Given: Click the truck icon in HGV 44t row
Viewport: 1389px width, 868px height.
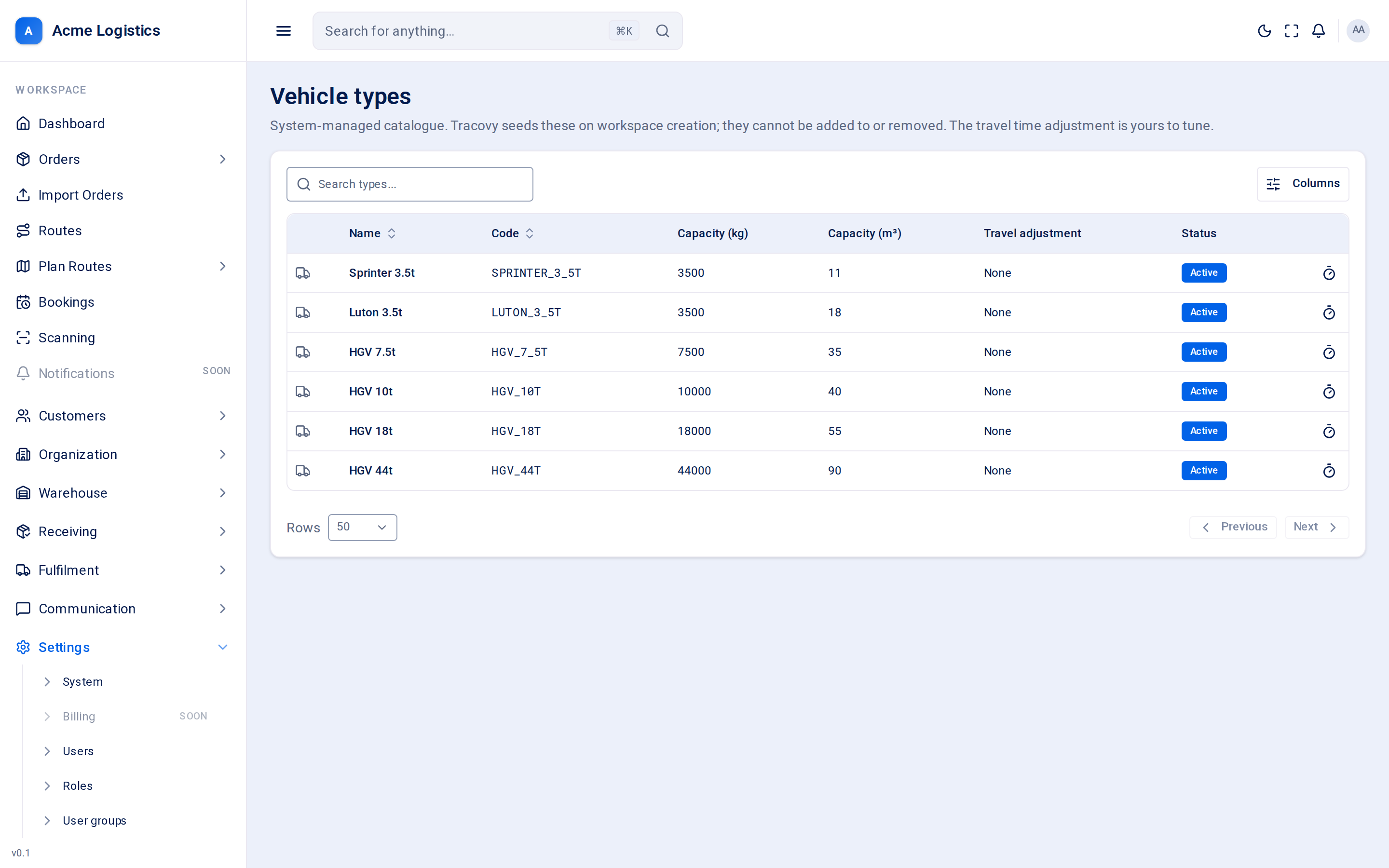Looking at the screenshot, I should pyautogui.click(x=303, y=471).
